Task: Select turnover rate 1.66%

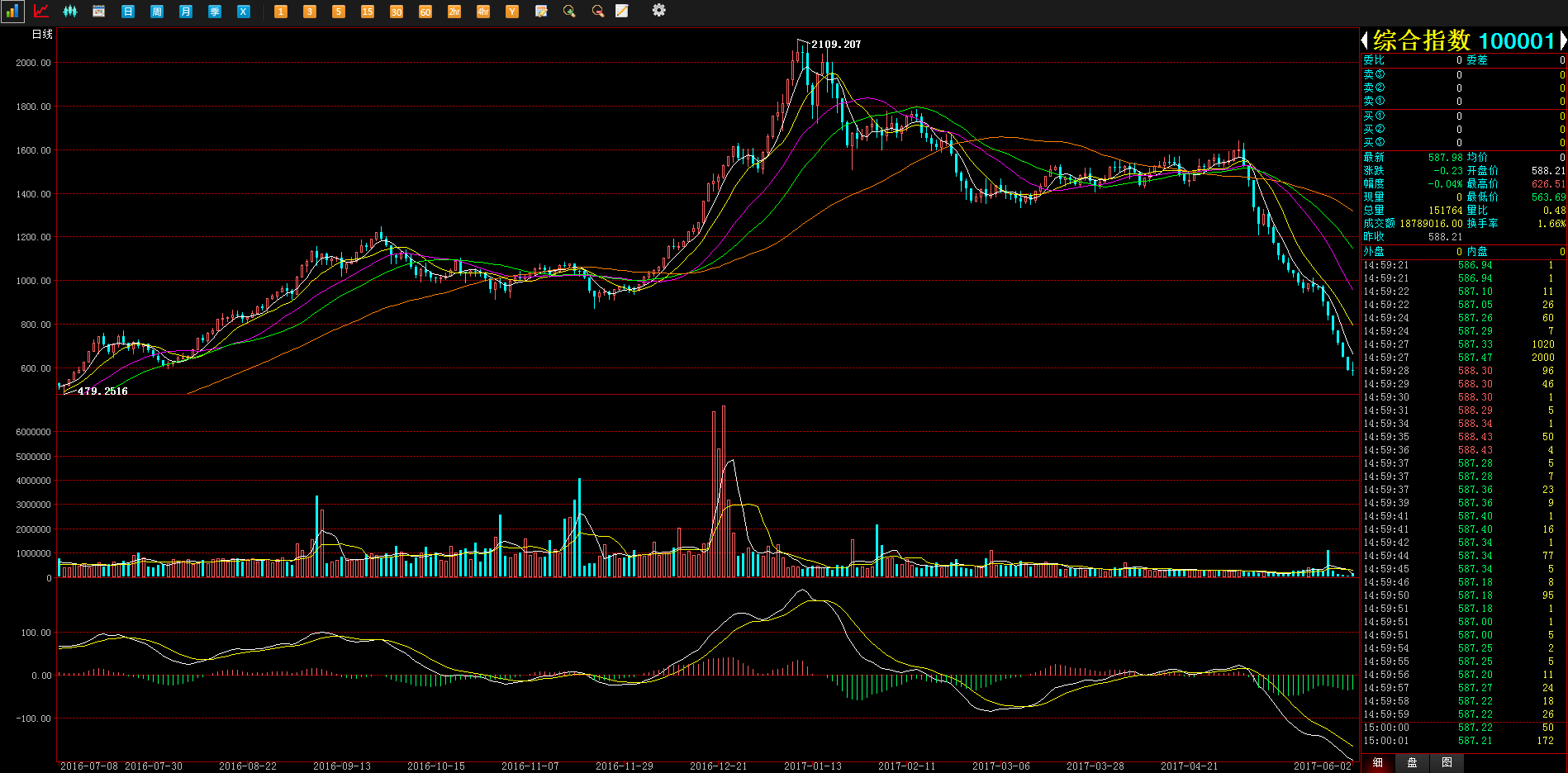Action: (1551, 223)
